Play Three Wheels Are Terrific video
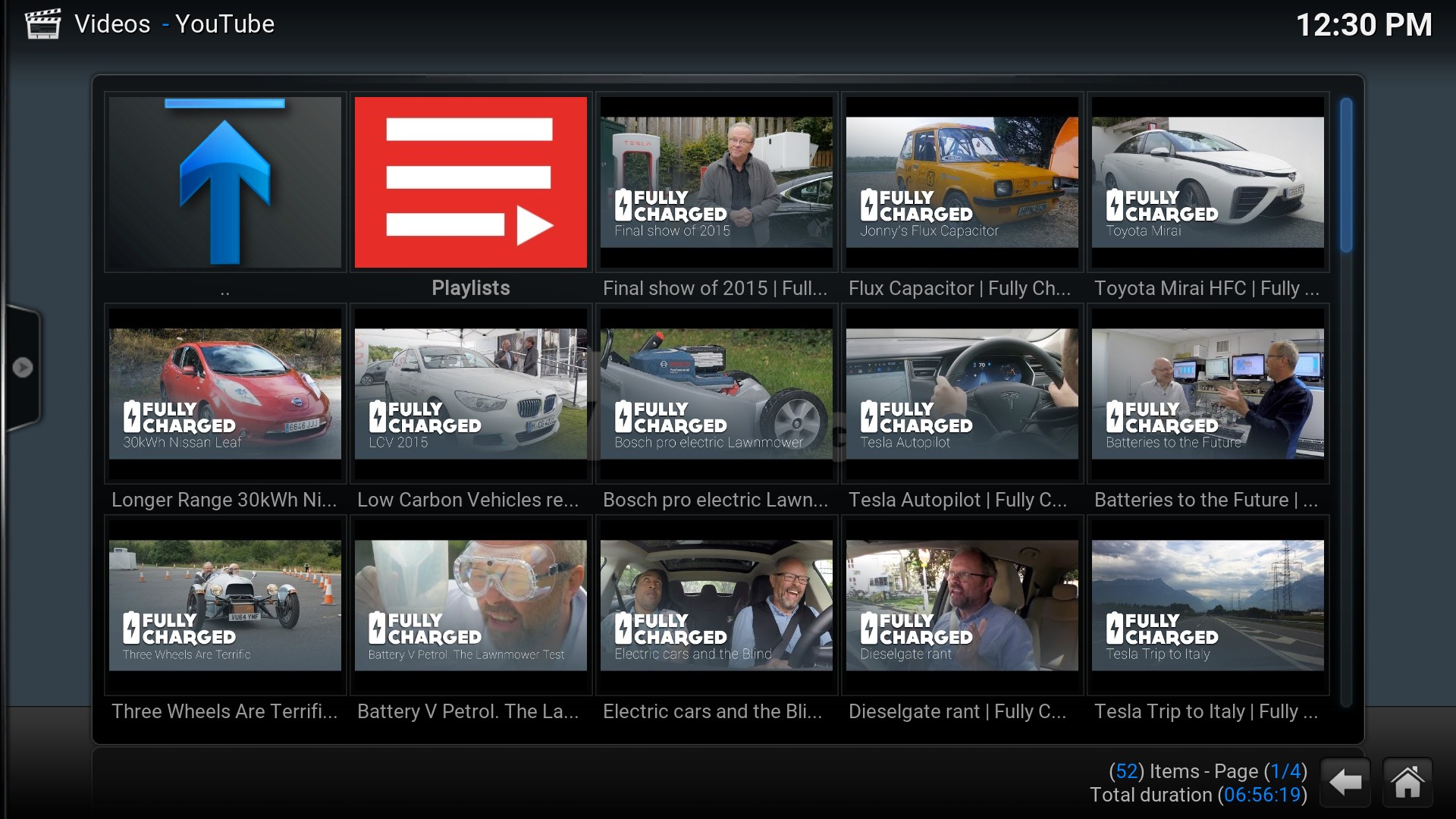Viewport: 1456px width, 819px height. pyautogui.click(x=225, y=605)
